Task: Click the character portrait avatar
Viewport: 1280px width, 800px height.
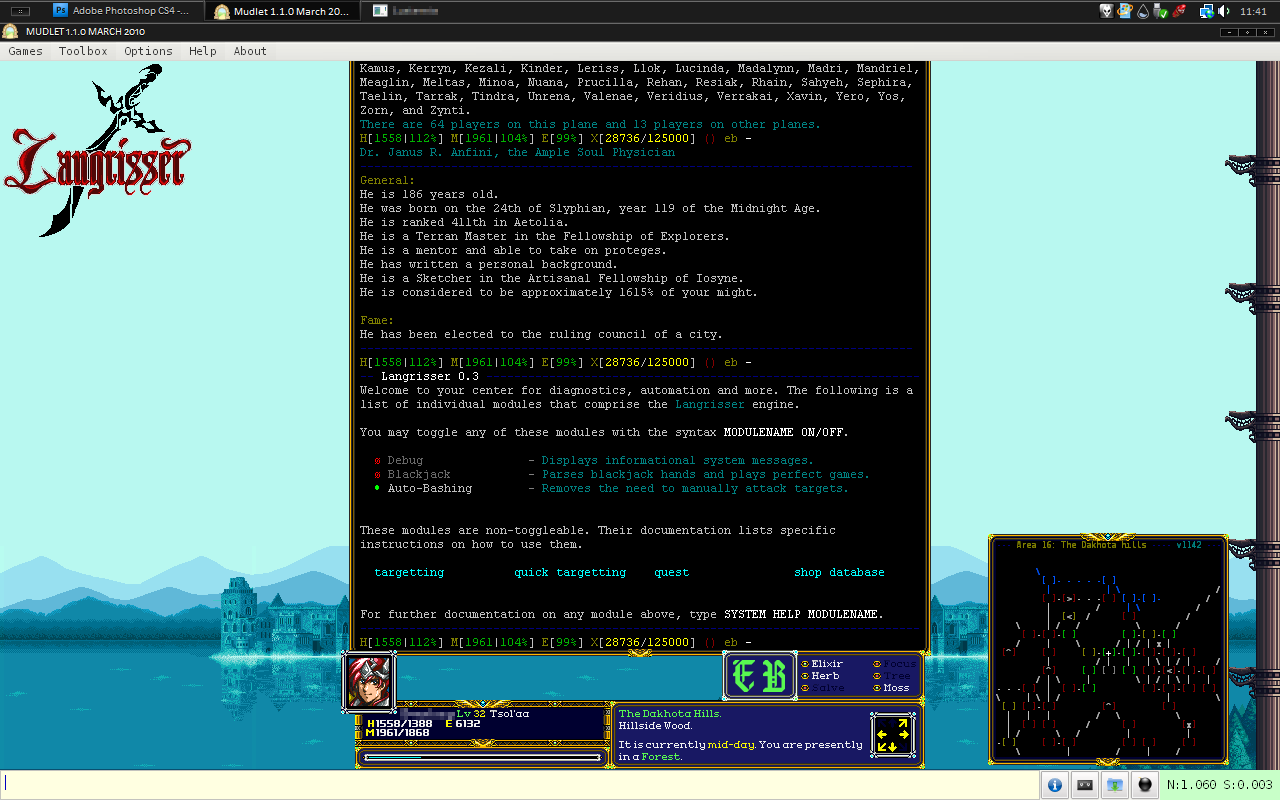Action: click(x=369, y=682)
